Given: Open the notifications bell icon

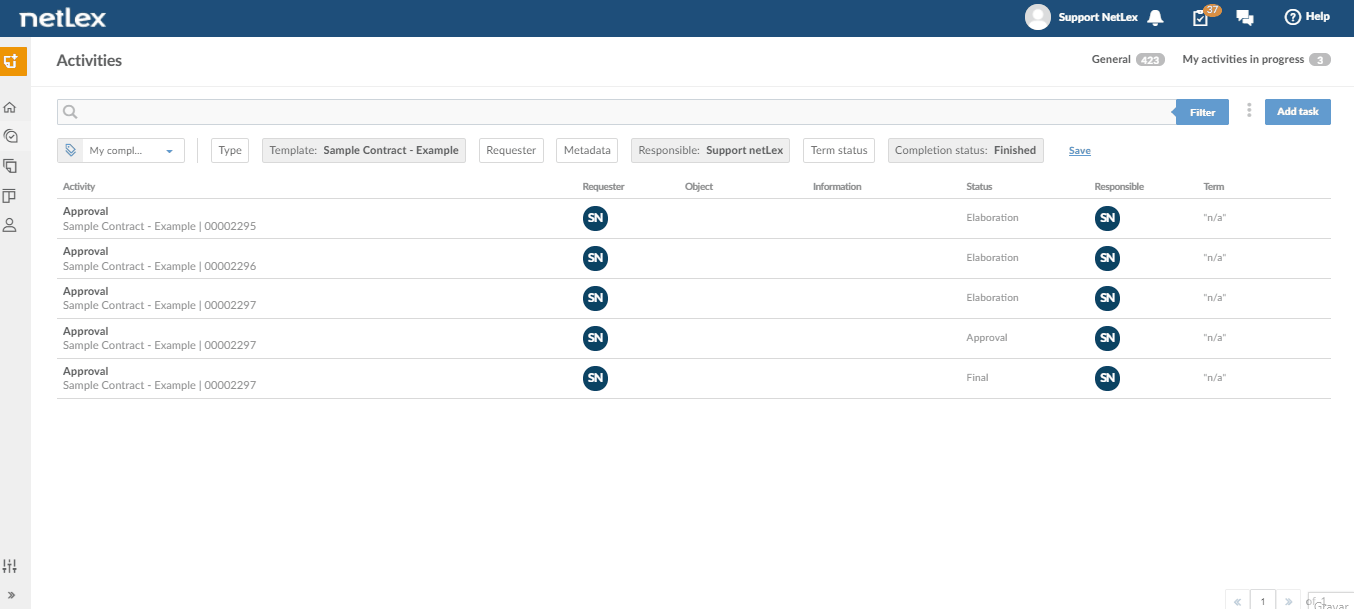Looking at the screenshot, I should [x=1156, y=17].
